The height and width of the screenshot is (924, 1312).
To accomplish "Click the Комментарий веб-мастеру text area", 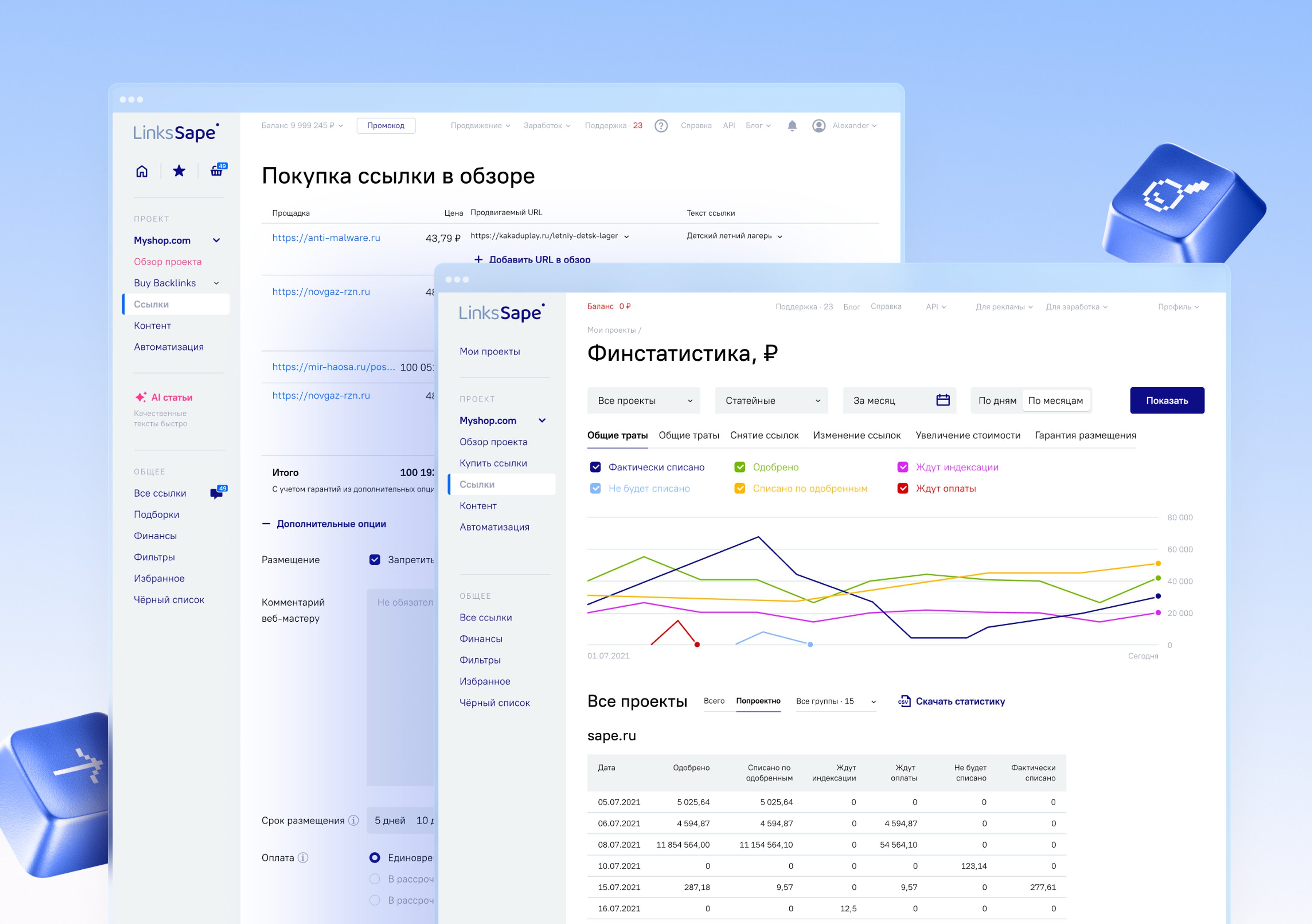I will click(x=401, y=687).
